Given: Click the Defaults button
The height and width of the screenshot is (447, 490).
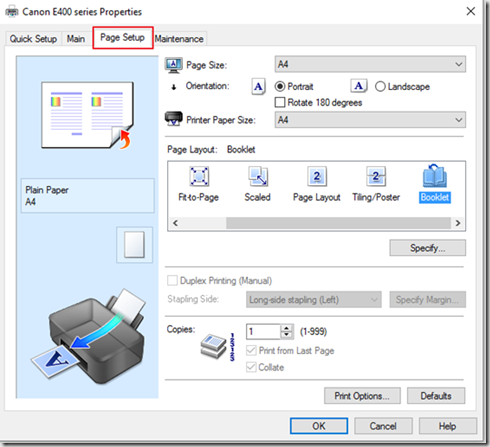Looking at the screenshot, I should point(436,396).
